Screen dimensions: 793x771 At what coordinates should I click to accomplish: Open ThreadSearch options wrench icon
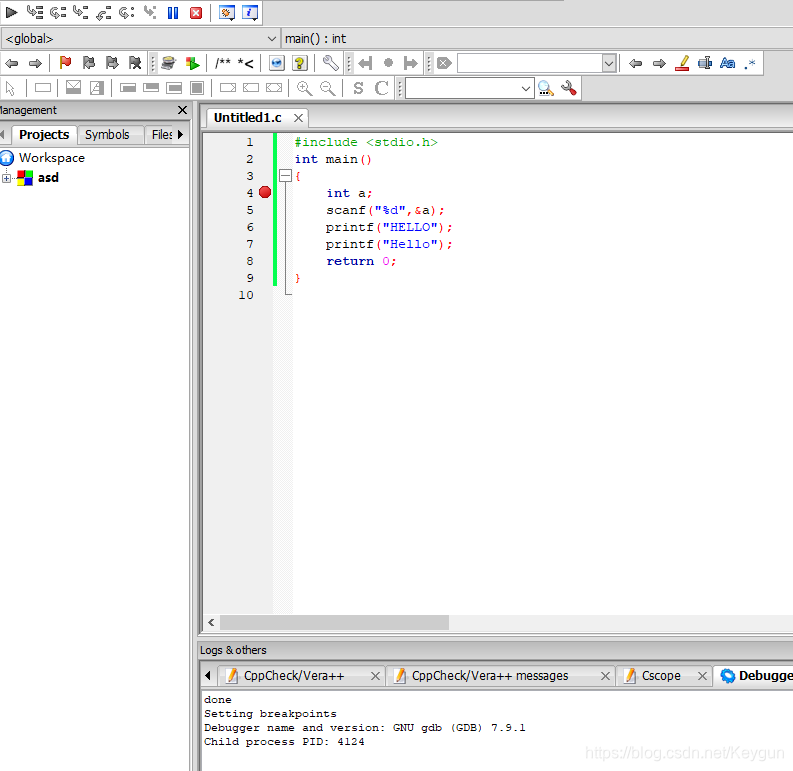pos(569,89)
